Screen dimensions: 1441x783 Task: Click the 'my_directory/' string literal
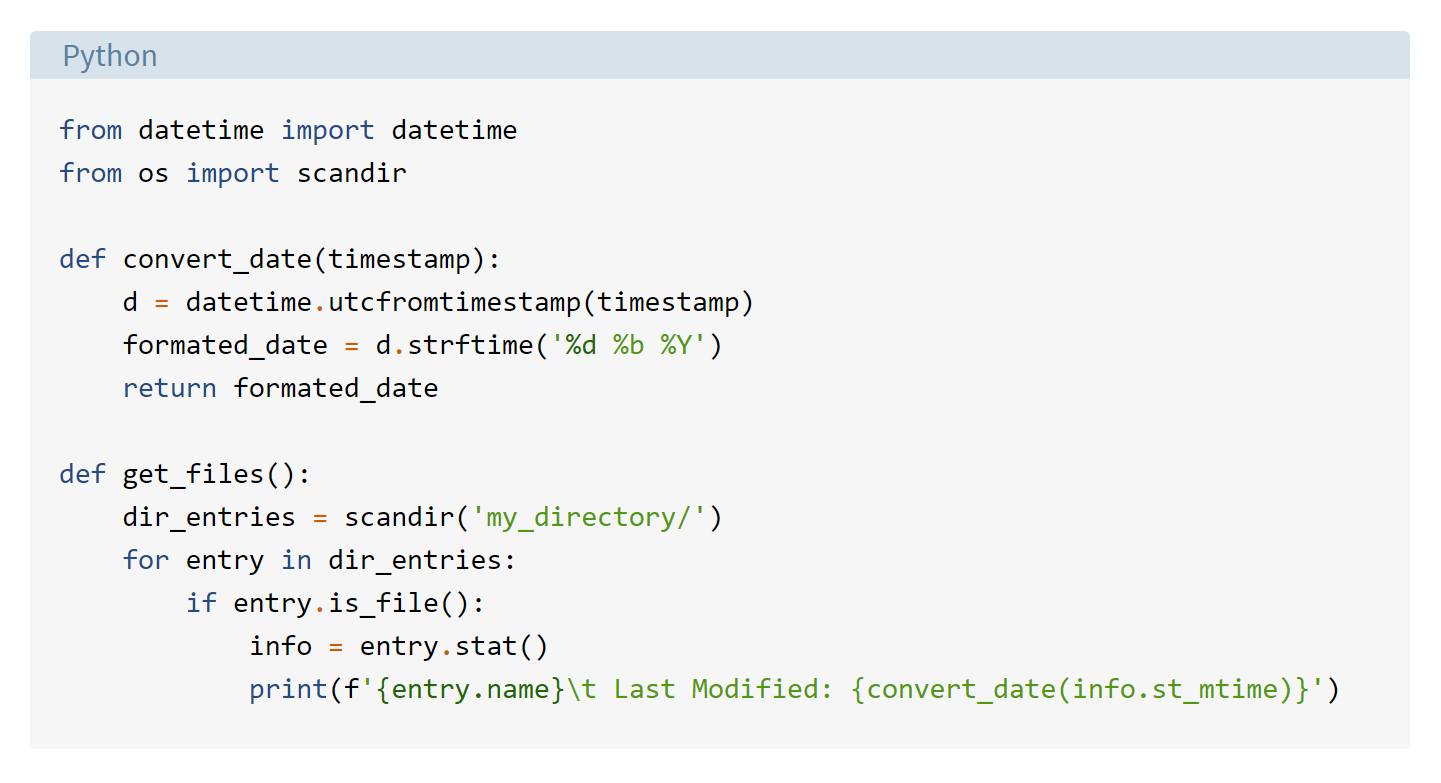tap(589, 517)
